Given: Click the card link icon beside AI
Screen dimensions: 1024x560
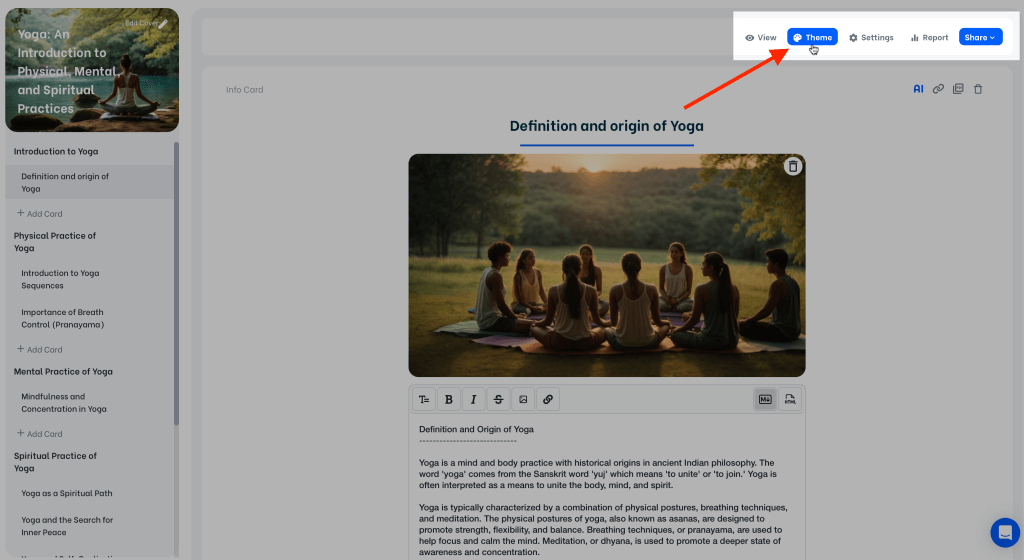Looking at the screenshot, I should coord(938,89).
